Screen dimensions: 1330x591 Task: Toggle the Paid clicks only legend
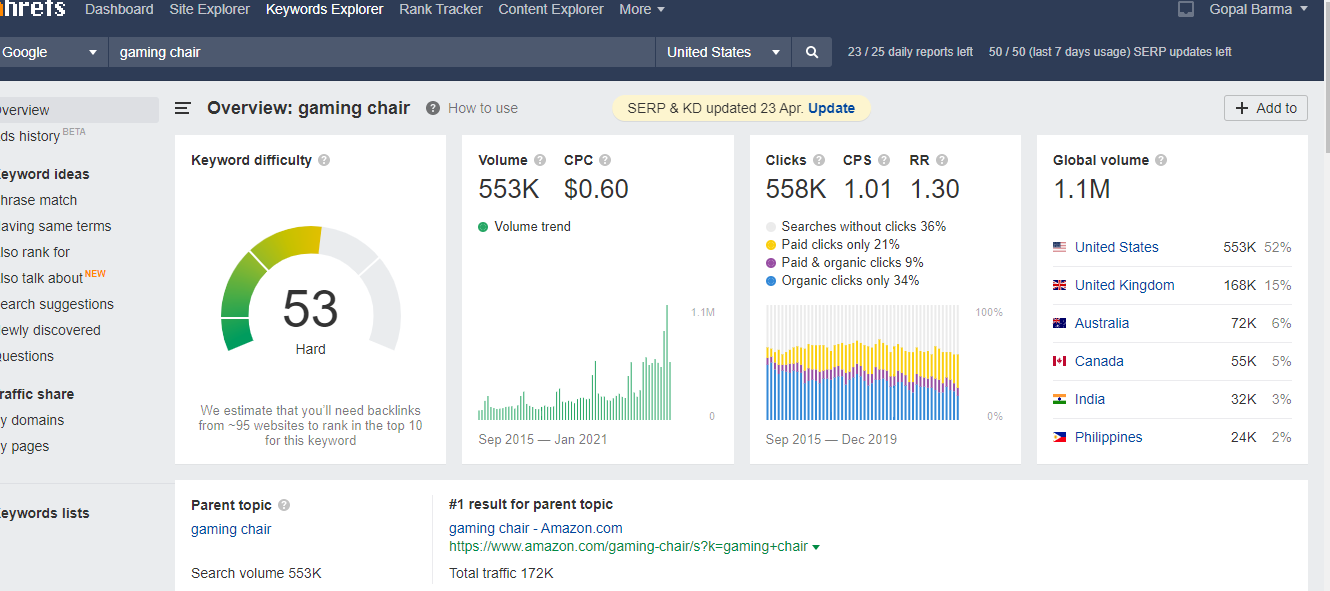pyautogui.click(x=771, y=245)
